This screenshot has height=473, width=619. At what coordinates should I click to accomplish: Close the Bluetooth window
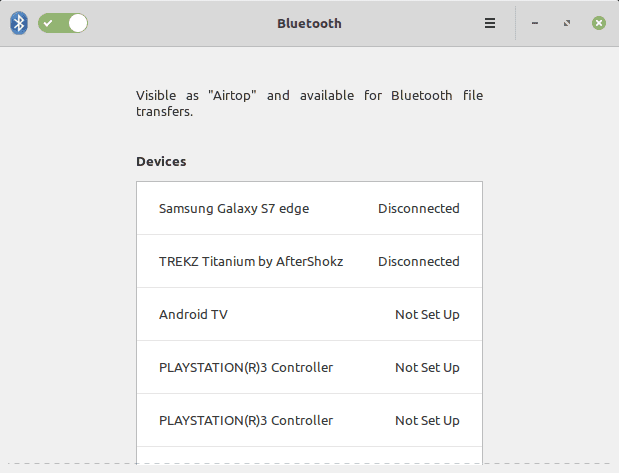[x=598, y=23]
